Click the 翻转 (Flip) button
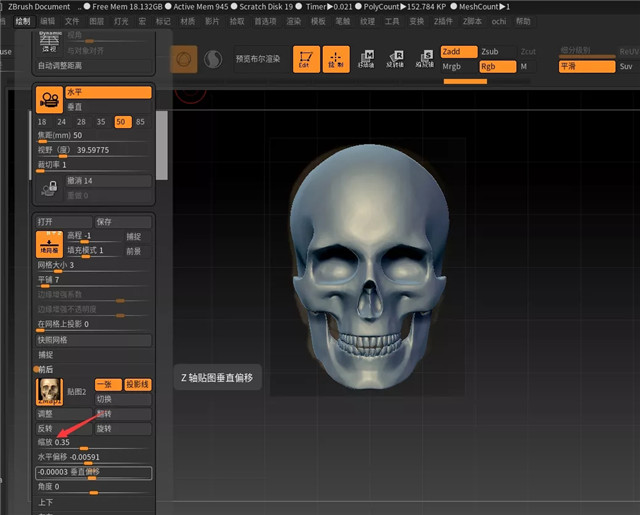 click(123, 414)
